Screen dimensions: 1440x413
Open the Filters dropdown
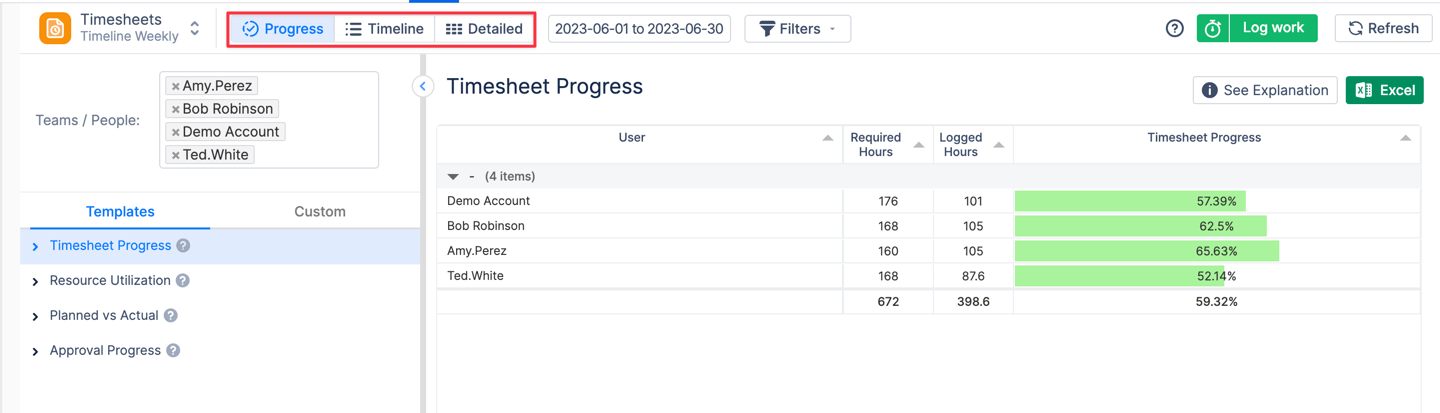click(798, 29)
